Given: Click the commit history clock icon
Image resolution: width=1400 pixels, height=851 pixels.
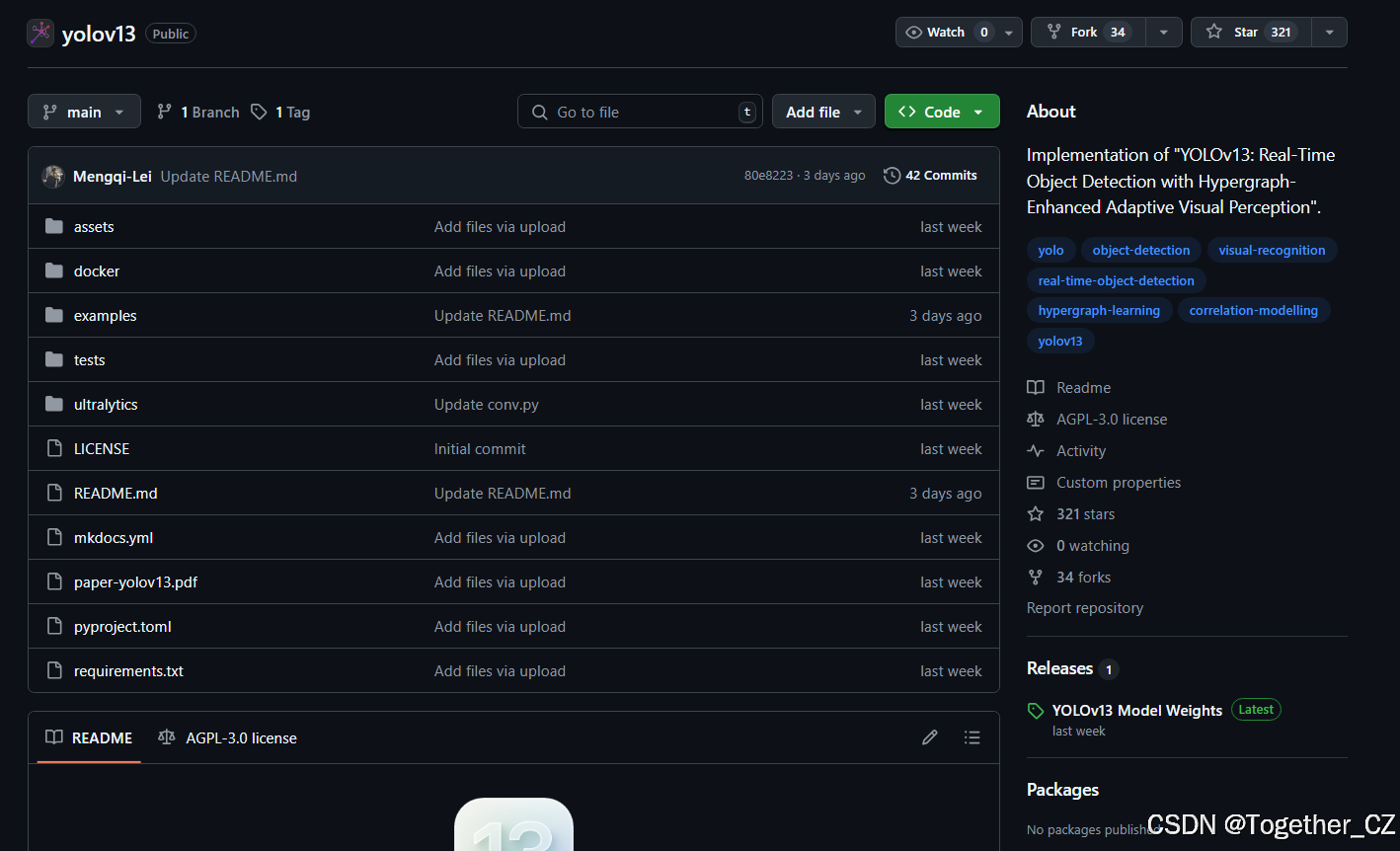Looking at the screenshot, I should click(892, 176).
